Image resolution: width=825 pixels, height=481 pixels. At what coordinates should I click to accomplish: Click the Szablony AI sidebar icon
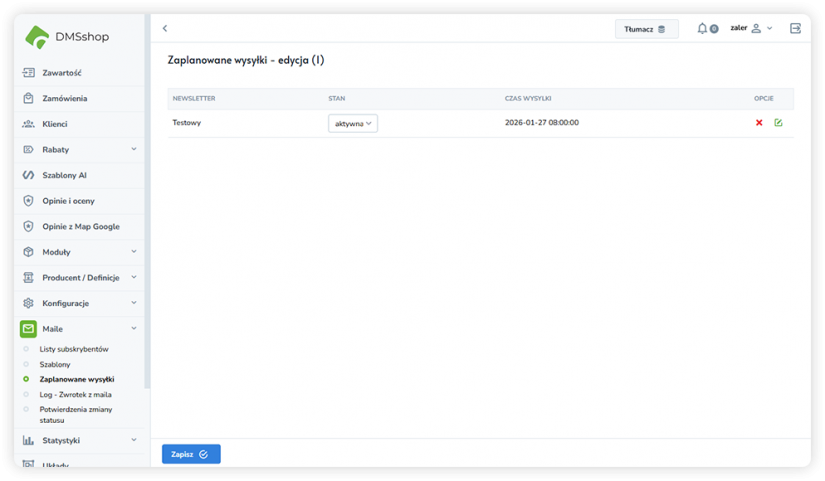click(x=29, y=175)
